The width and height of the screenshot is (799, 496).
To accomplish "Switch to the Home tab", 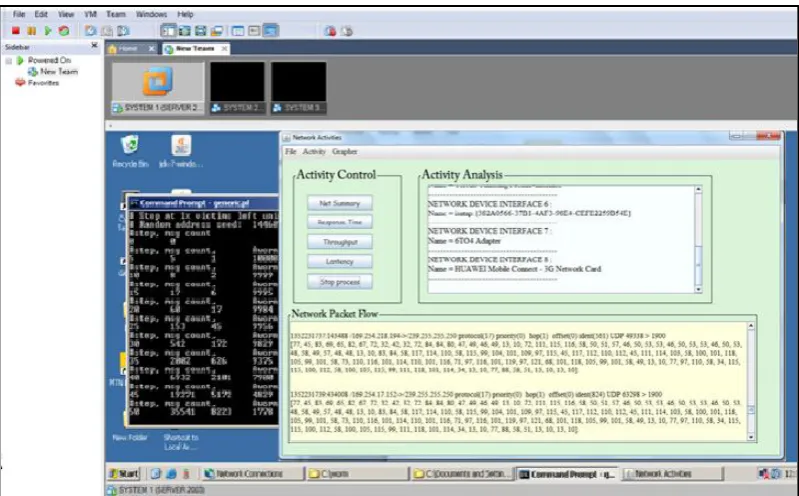I will 127,48.
